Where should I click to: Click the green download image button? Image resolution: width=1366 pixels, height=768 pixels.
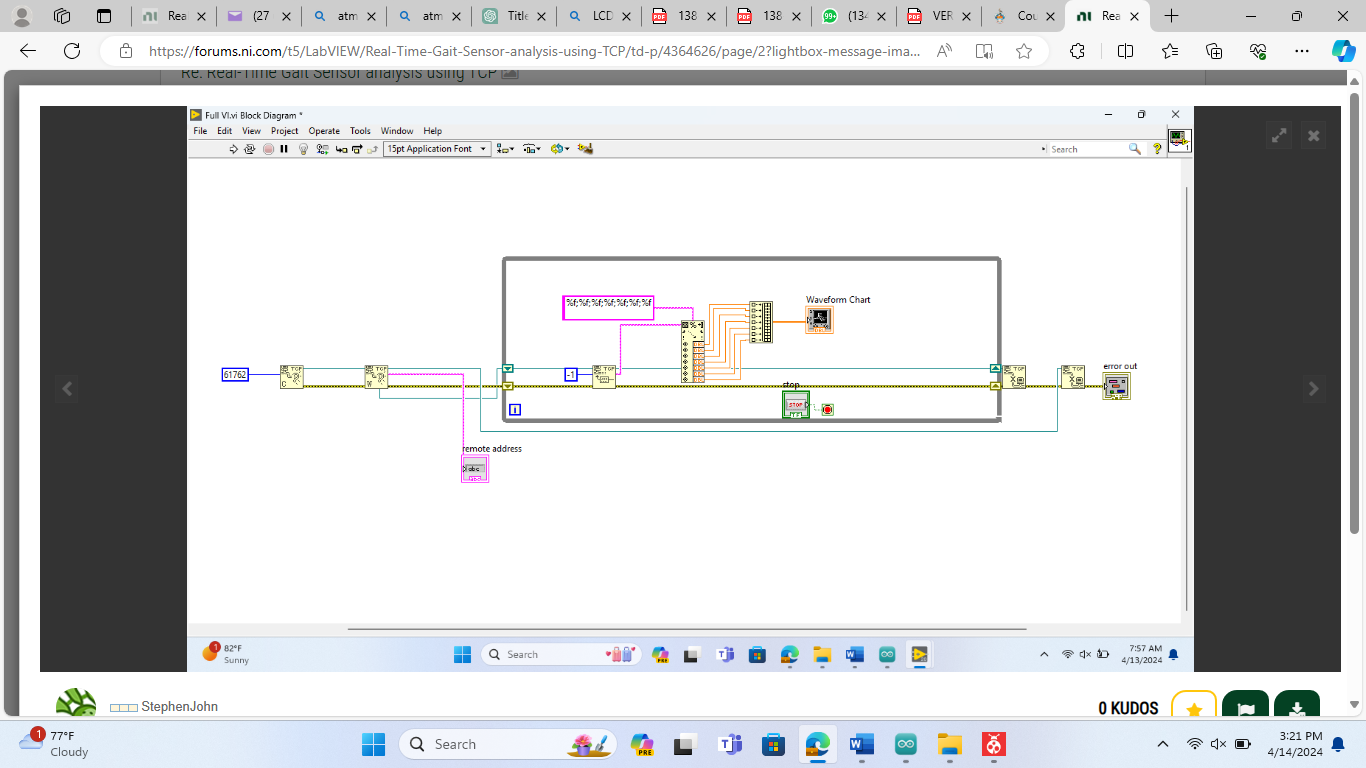[x=1296, y=708]
